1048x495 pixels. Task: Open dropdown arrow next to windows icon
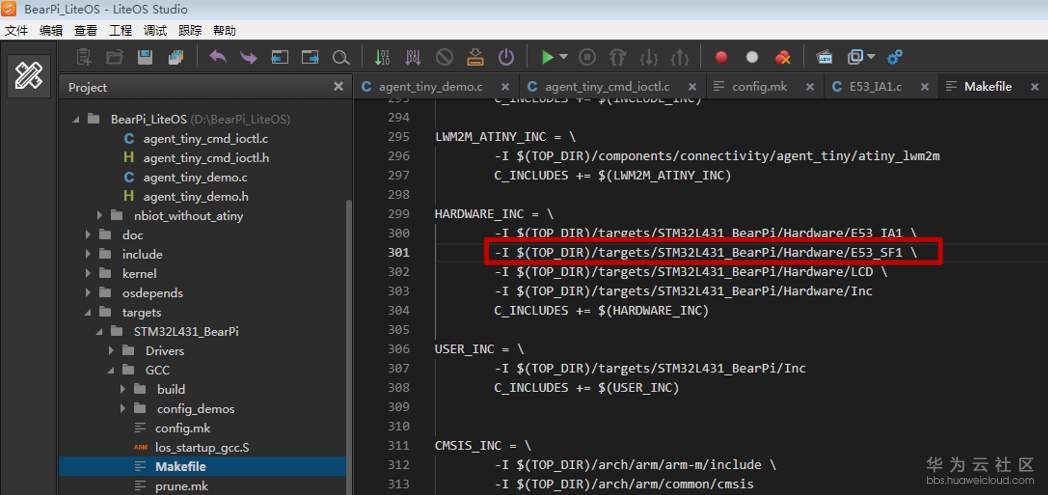871,57
